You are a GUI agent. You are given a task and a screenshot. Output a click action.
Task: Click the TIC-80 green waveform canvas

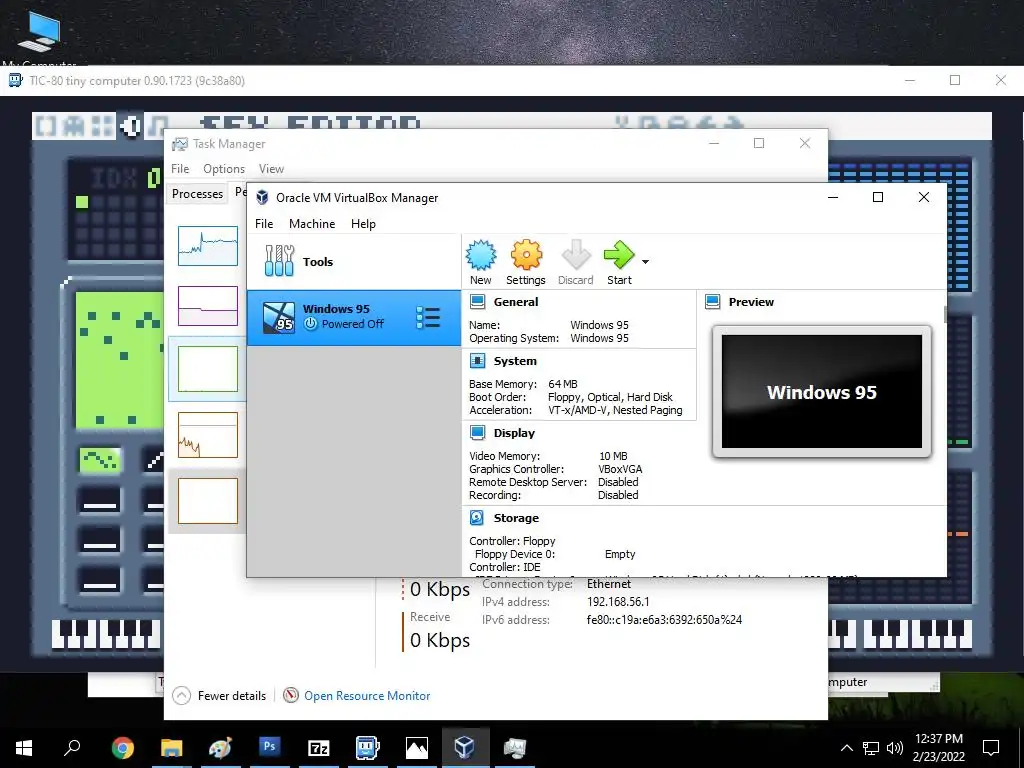pos(120,360)
